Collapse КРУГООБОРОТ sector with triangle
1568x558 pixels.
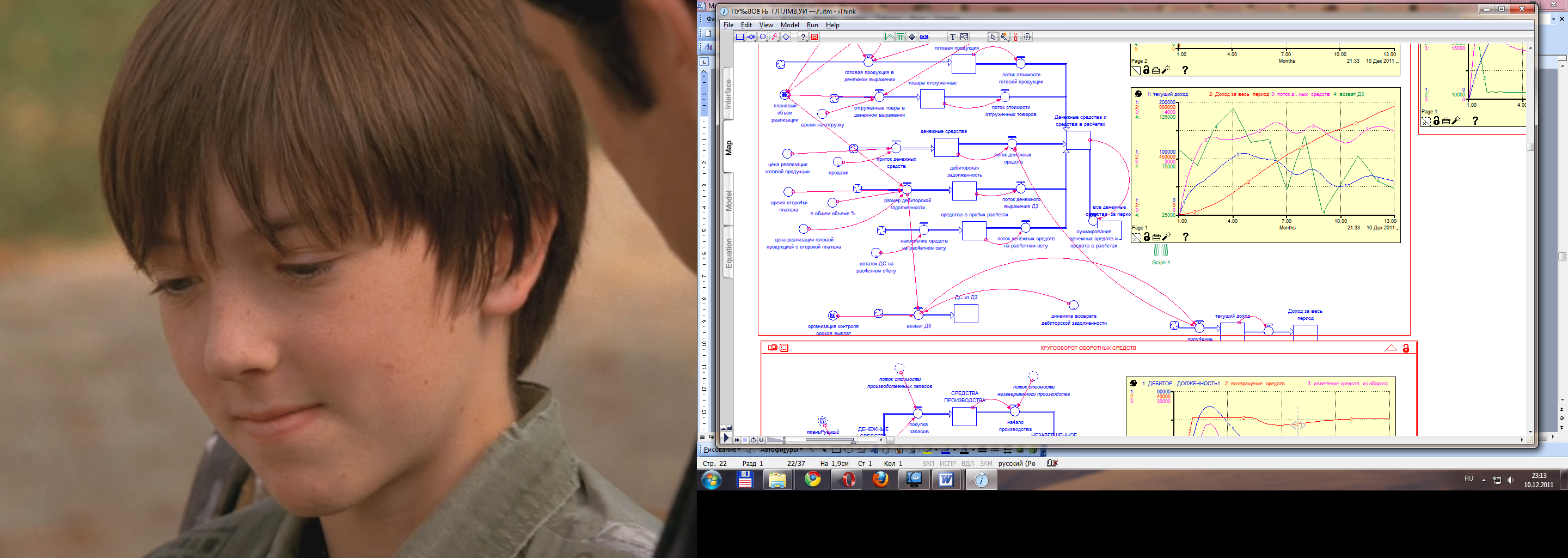1391,348
